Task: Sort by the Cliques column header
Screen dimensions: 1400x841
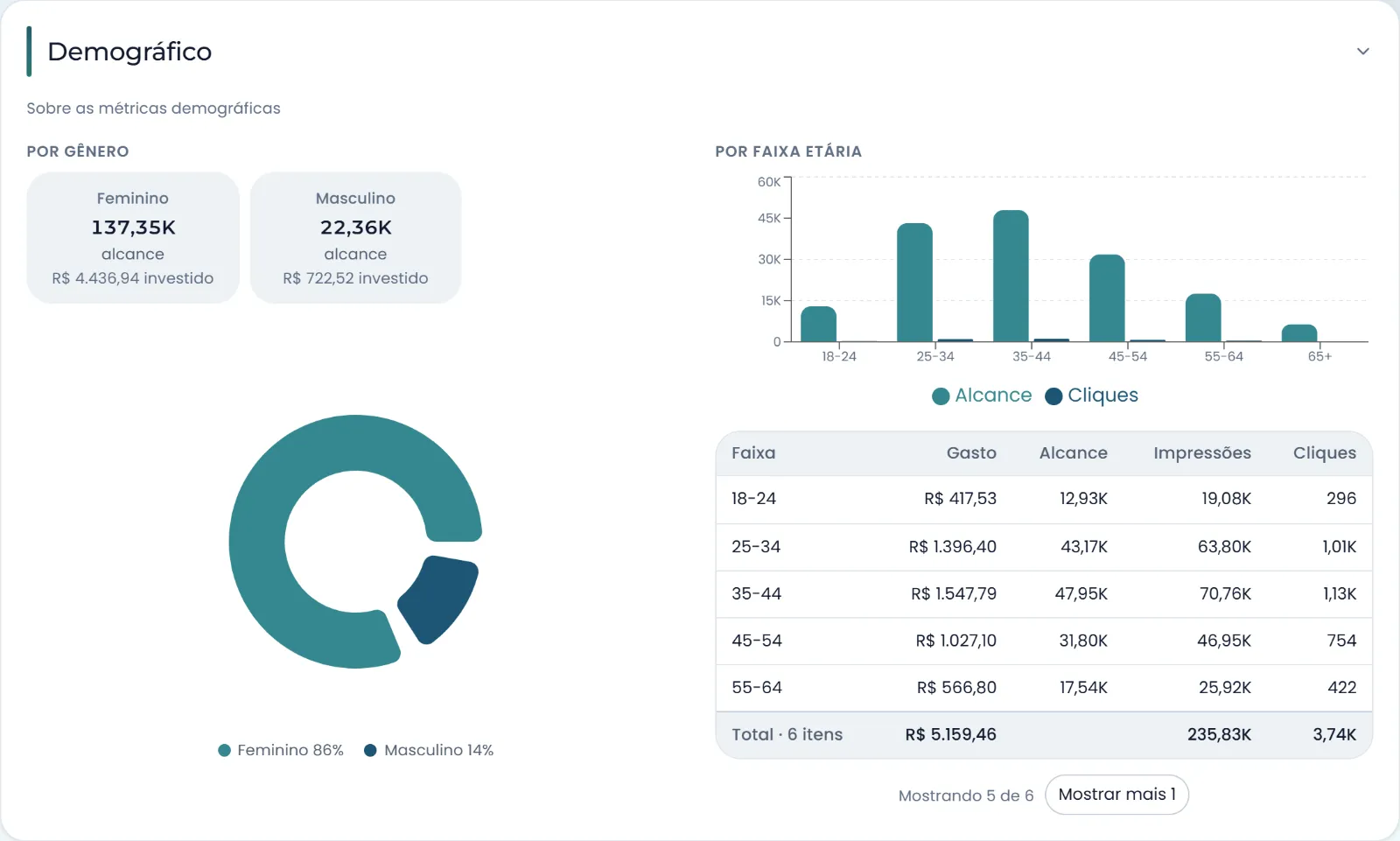Action: pyautogui.click(x=1324, y=453)
